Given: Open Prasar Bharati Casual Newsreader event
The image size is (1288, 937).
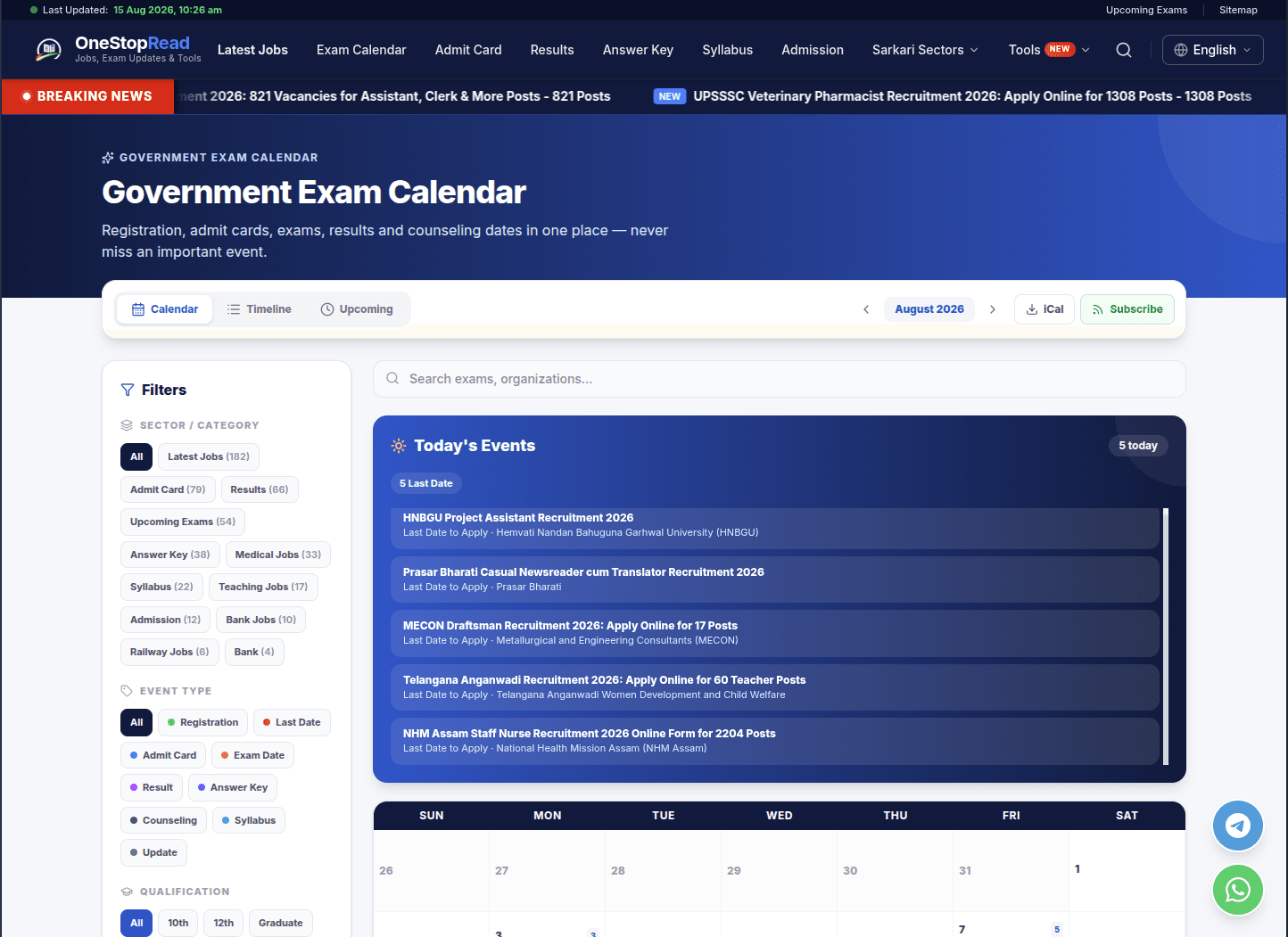Looking at the screenshot, I should click(775, 579).
